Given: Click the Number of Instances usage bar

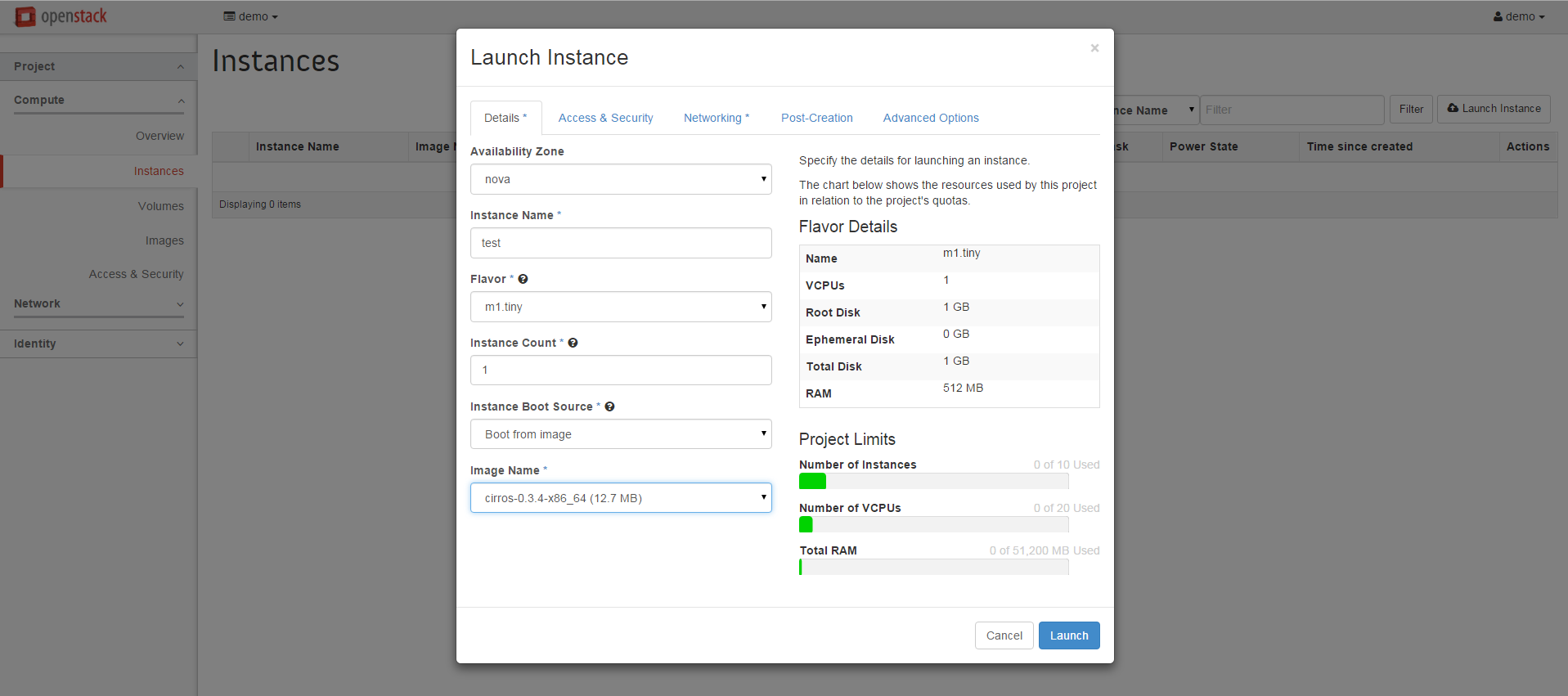Looking at the screenshot, I should pos(933,482).
